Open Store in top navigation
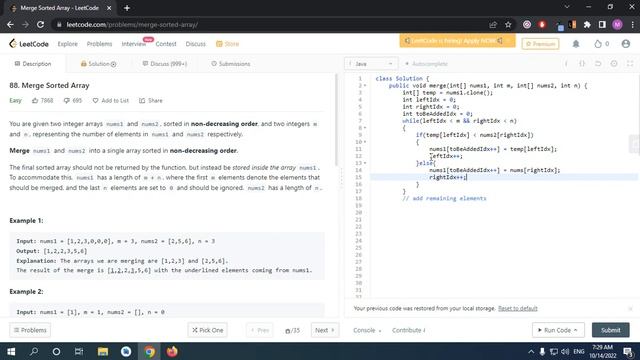This screenshot has height=360, width=640. (227, 44)
